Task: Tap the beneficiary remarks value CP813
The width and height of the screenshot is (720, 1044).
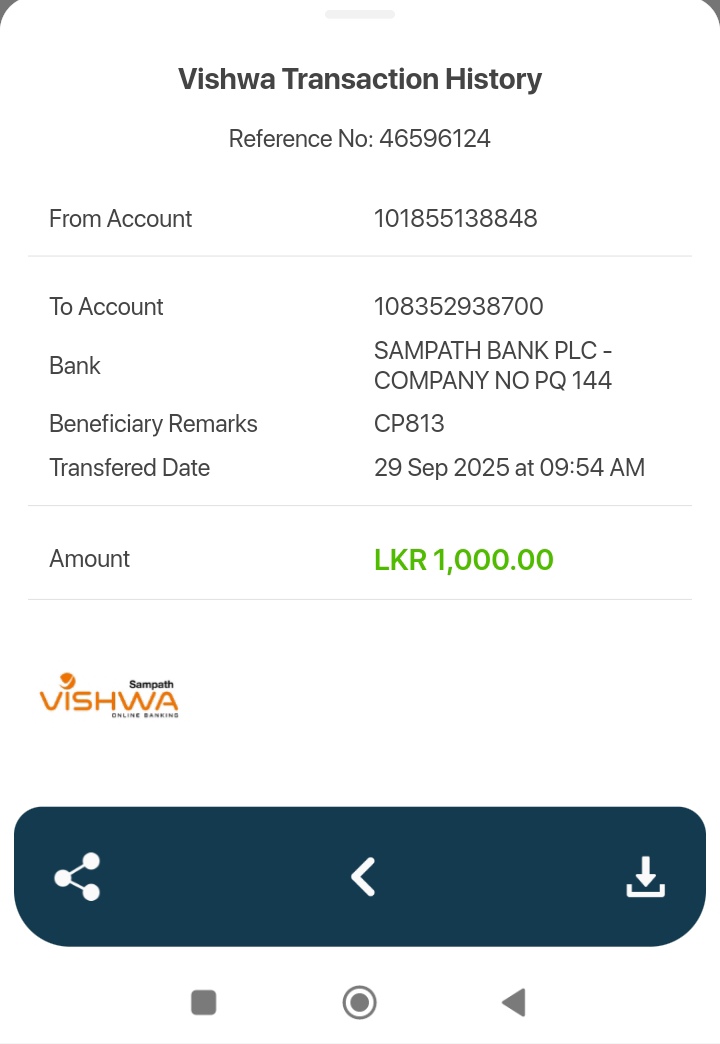Action: click(409, 424)
